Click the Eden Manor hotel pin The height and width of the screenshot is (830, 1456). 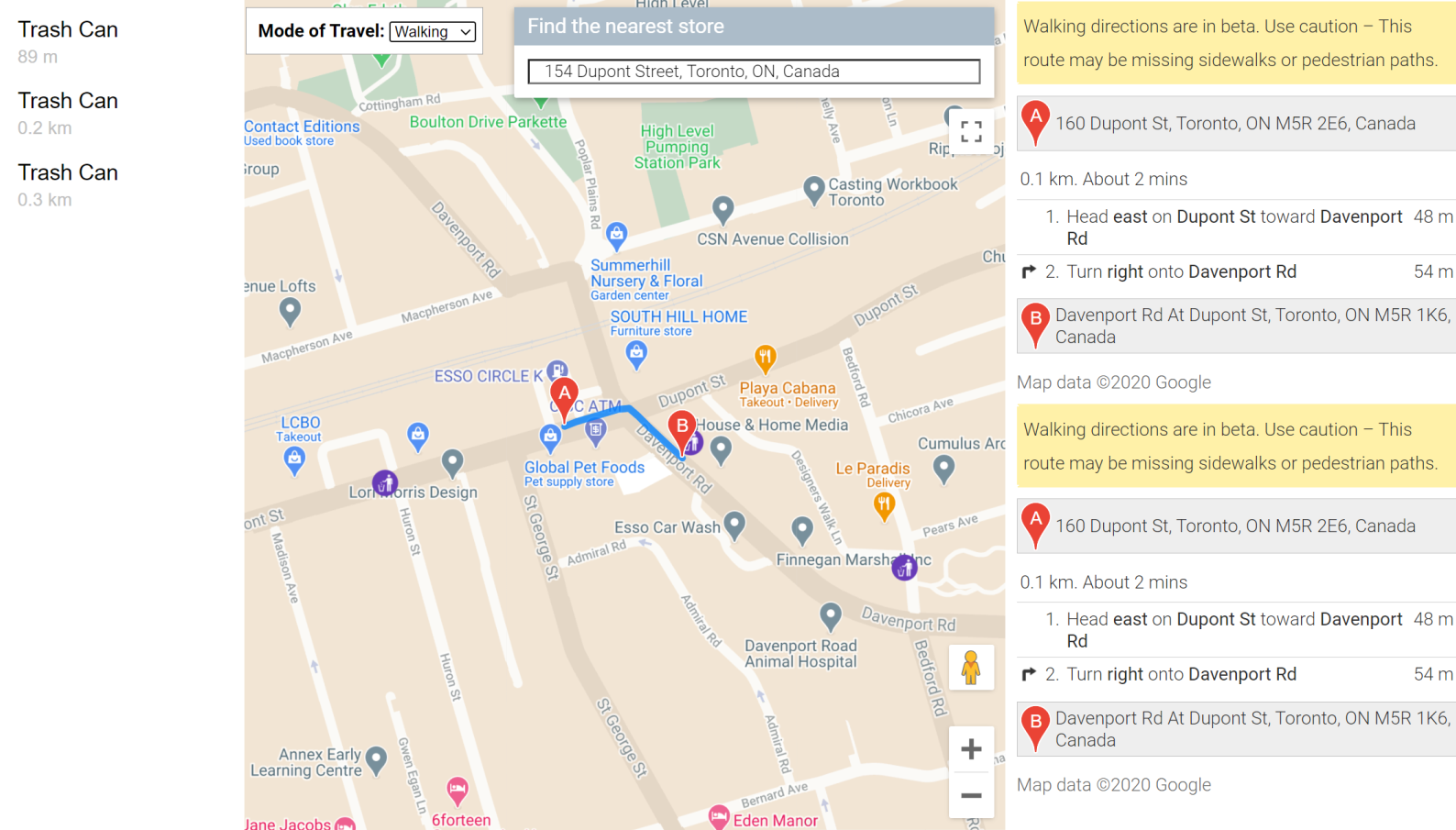click(719, 816)
